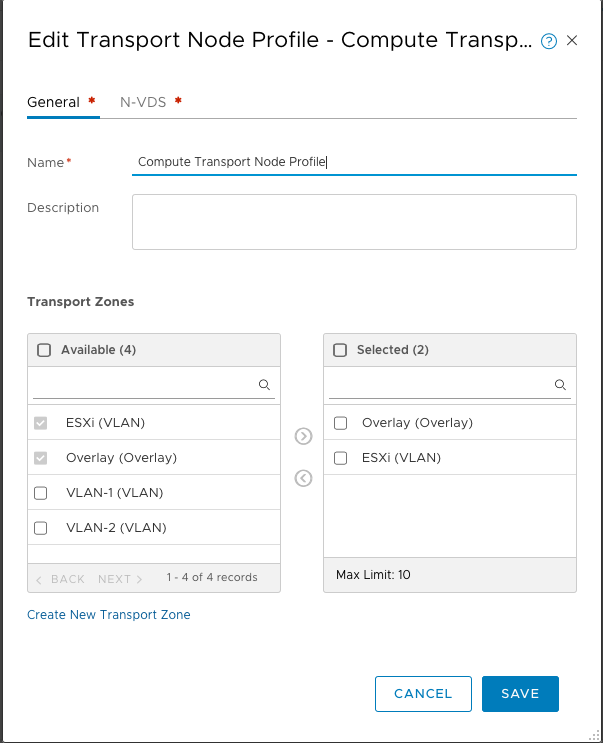Open the Create New Transport Zone link
Image resolution: width=603 pixels, height=743 pixels.
[x=109, y=614]
